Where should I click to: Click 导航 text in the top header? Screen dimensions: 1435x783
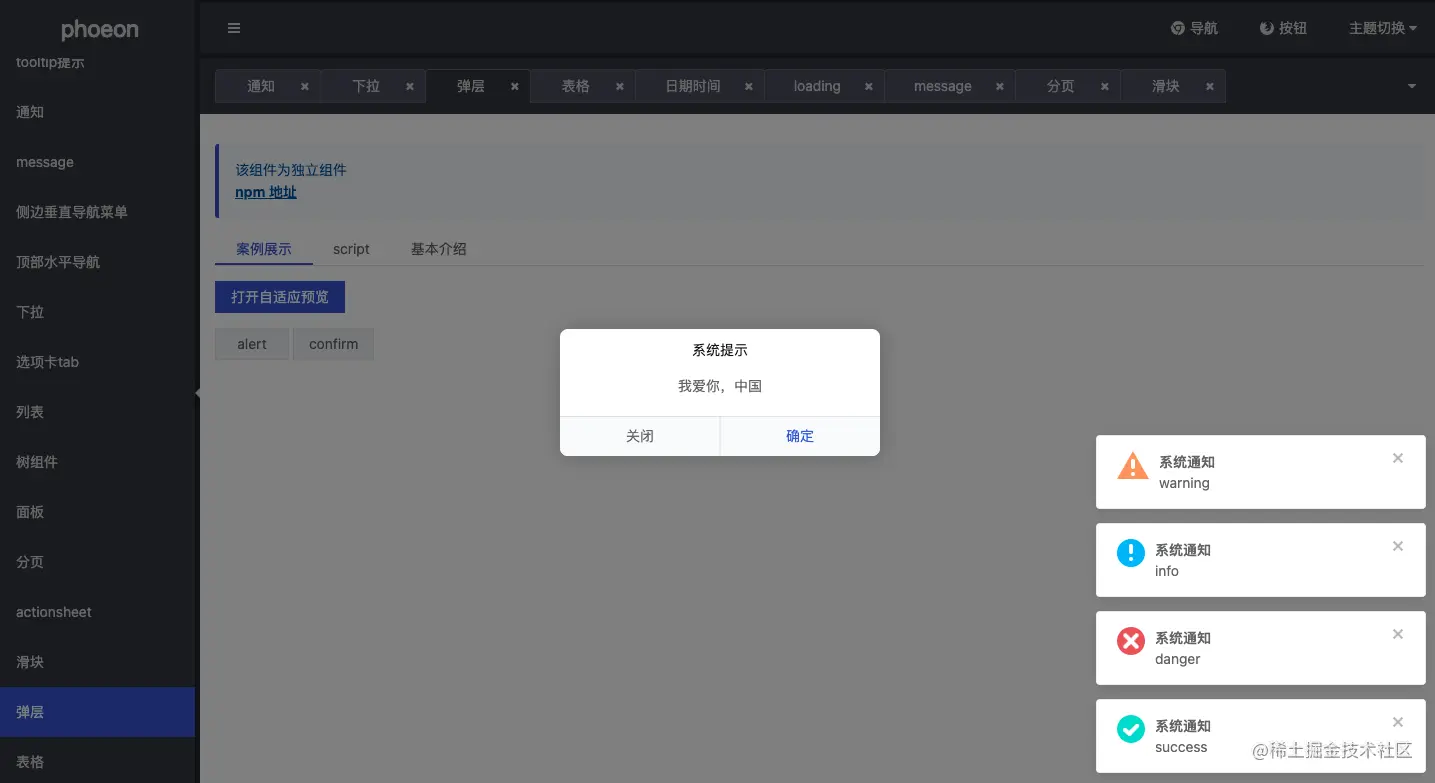1204,28
